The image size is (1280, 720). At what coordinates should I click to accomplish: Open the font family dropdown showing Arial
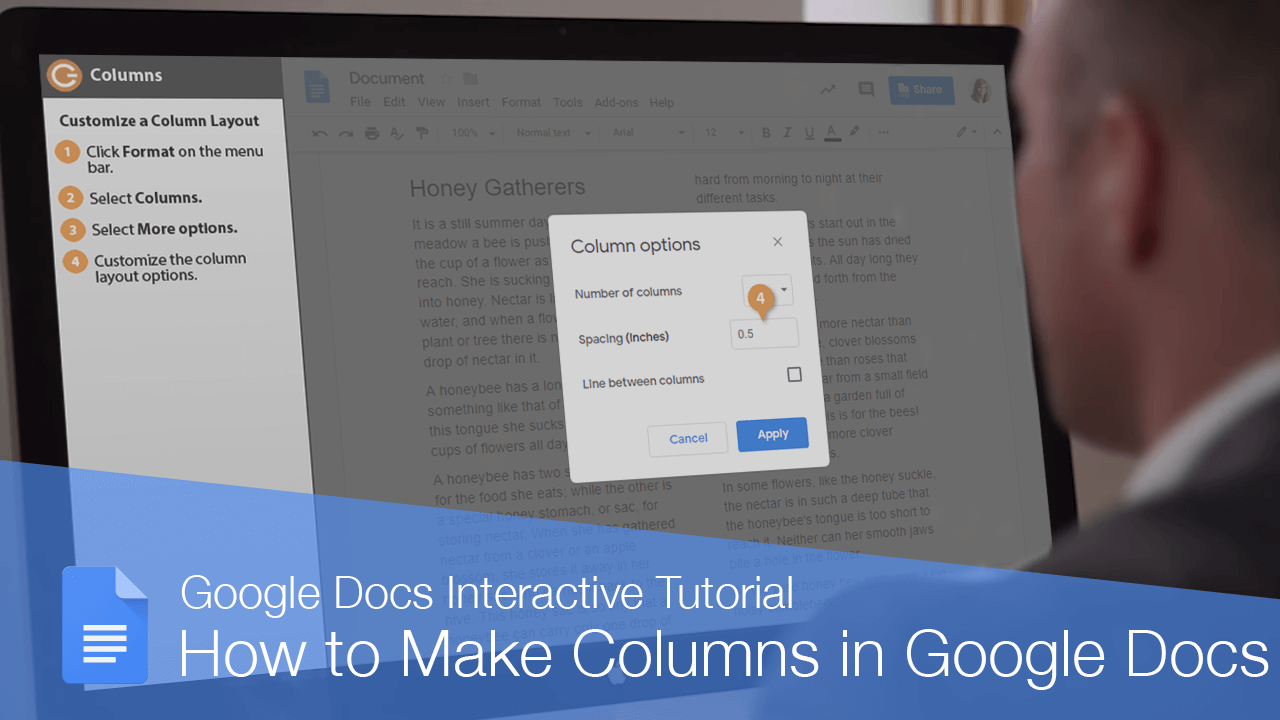pyautogui.click(x=647, y=131)
